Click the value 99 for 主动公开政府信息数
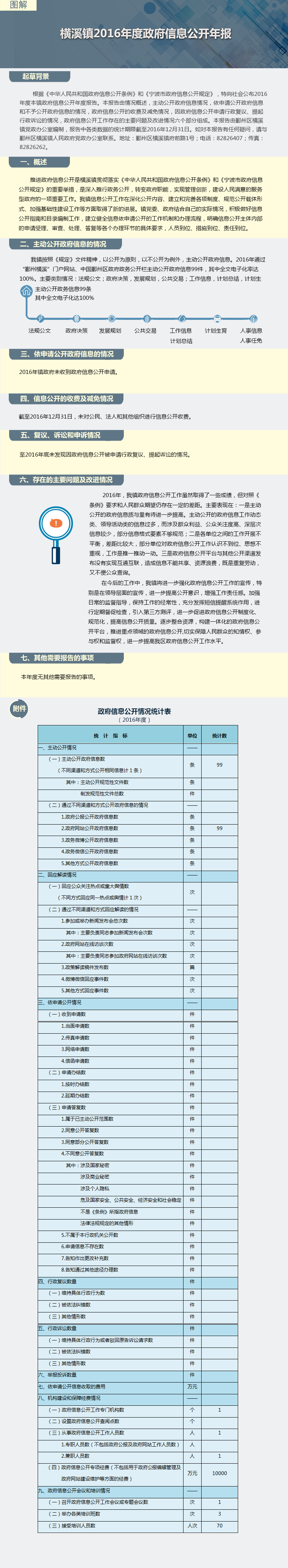Screen dimensions: 288x1568 pos(219,765)
